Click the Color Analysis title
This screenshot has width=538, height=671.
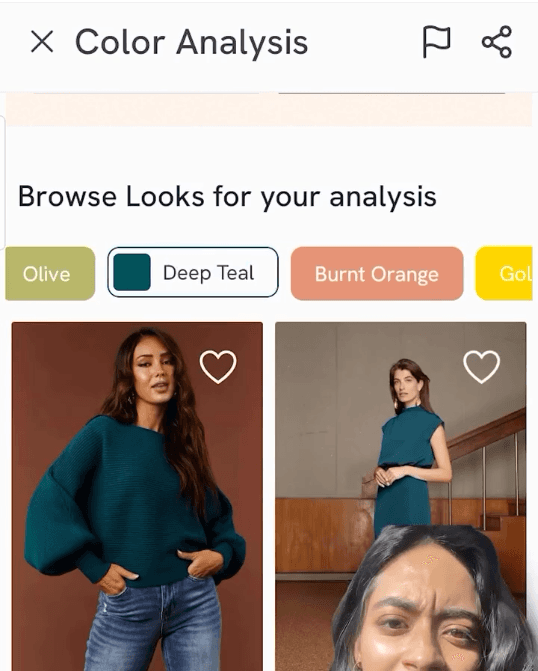(191, 42)
